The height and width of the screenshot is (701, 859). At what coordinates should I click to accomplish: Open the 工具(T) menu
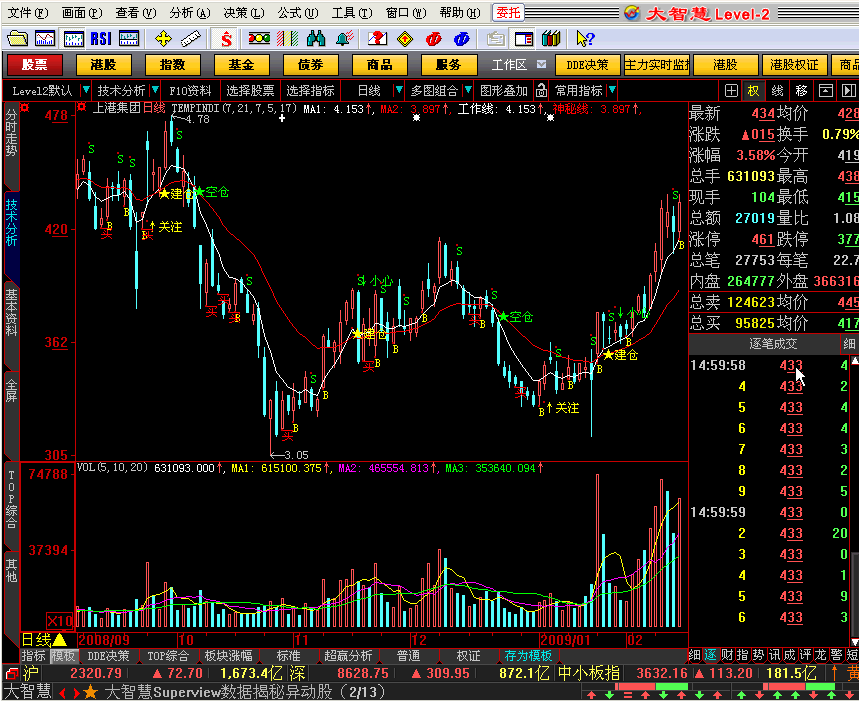click(352, 12)
